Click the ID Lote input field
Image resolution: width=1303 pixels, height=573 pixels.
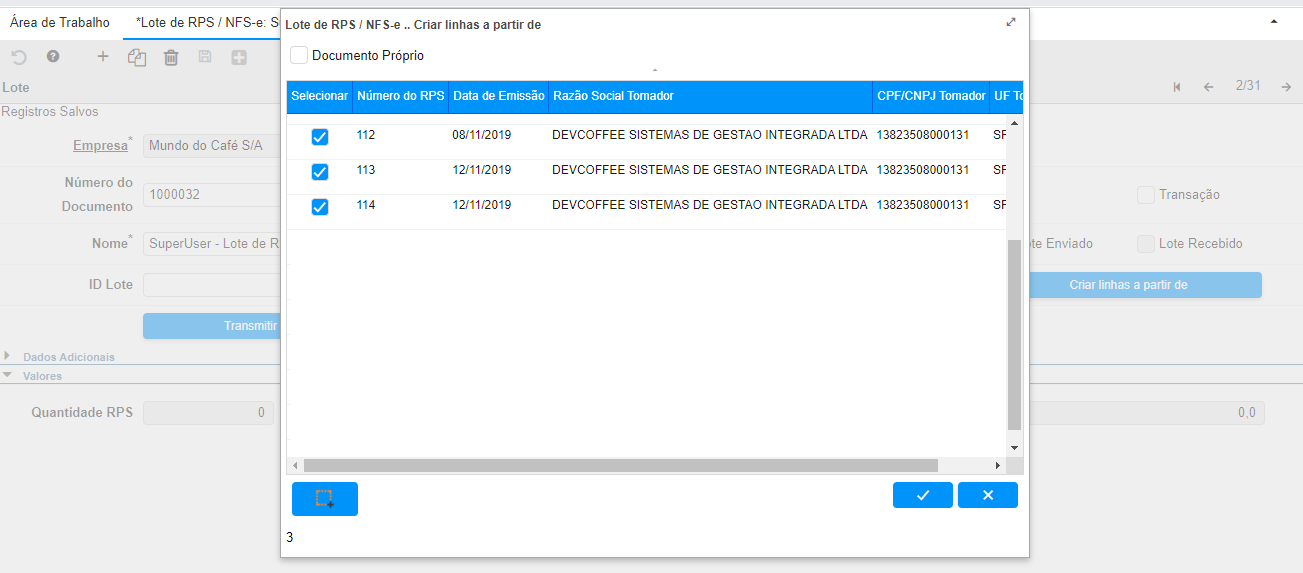[x=211, y=285]
